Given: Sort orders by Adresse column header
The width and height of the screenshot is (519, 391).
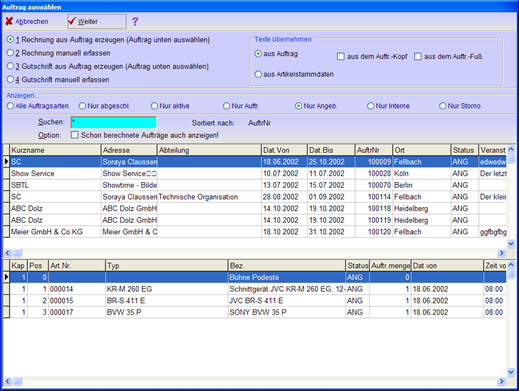Looking at the screenshot, I should (129, 150).
